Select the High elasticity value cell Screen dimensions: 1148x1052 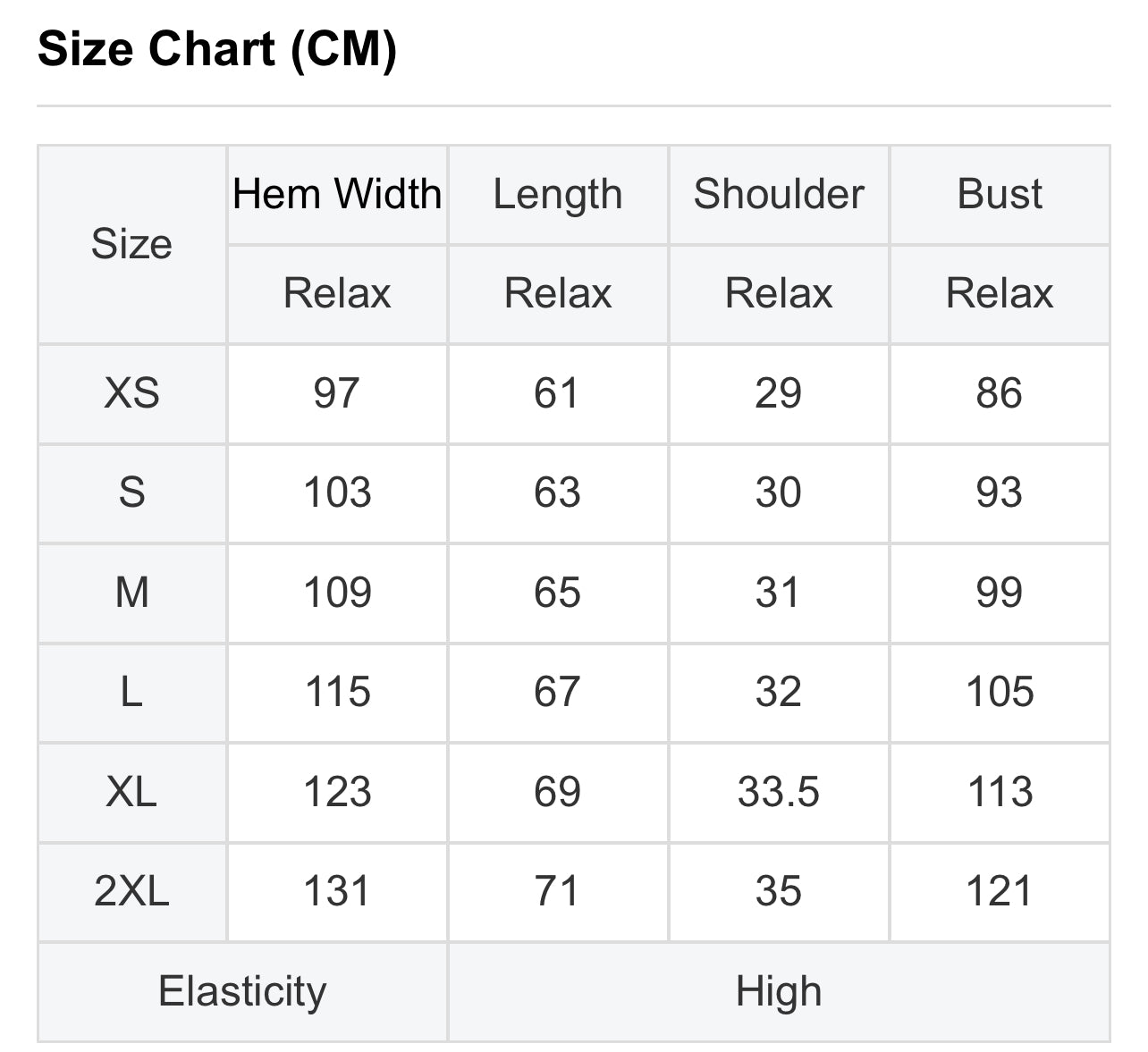(779, 992)
